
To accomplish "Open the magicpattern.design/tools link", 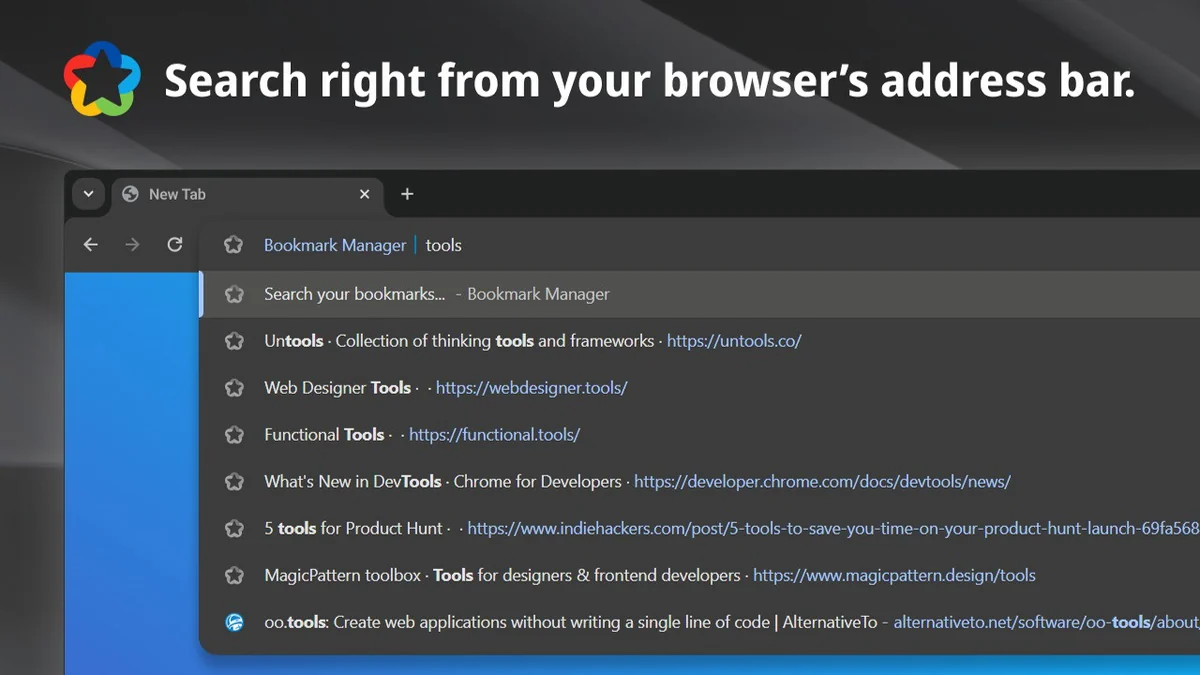I will click(x=894, y=575).
